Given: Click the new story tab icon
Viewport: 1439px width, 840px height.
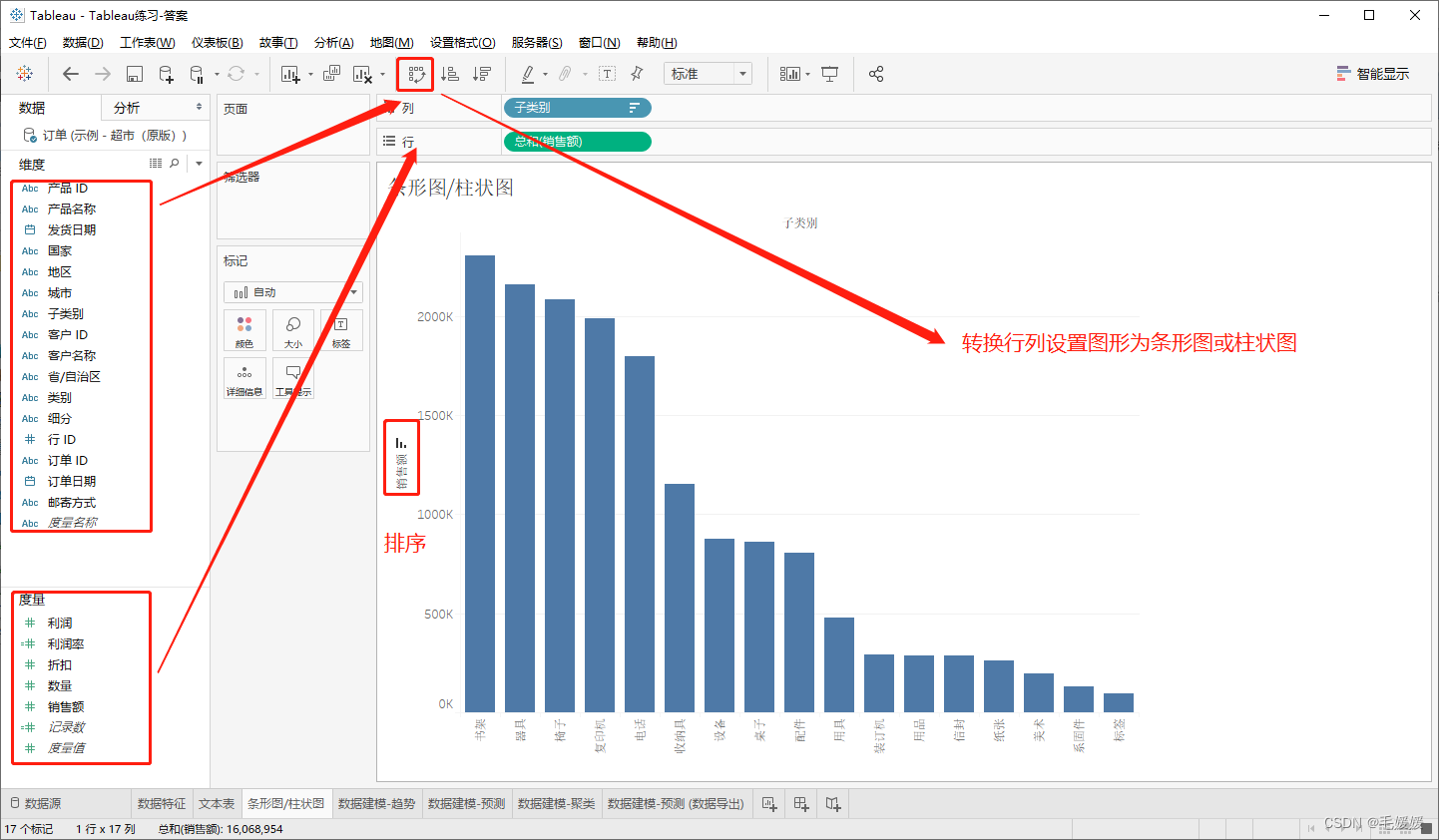Looking at the screenshot, I should tap(833, 803).
